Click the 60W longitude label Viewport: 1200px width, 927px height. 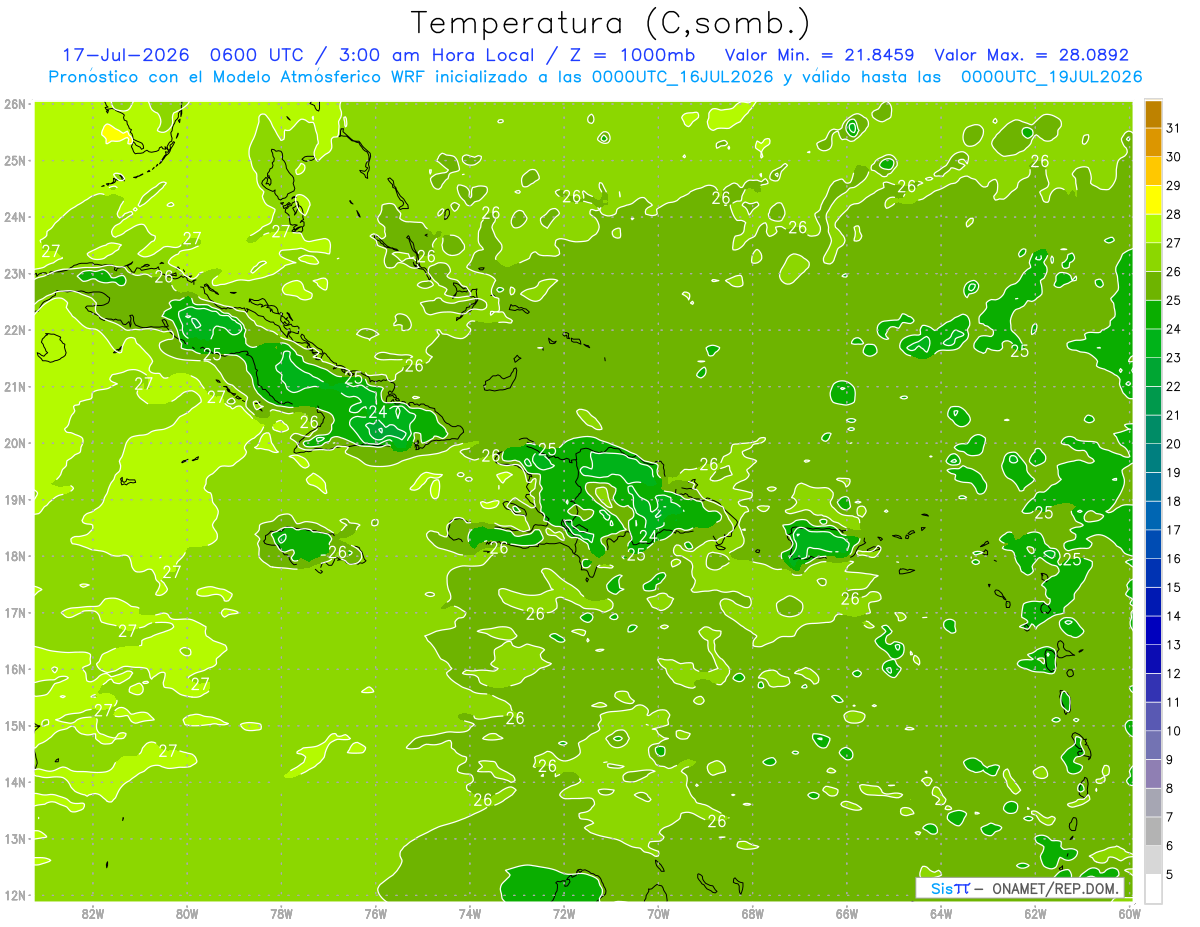click(1130, 913)
